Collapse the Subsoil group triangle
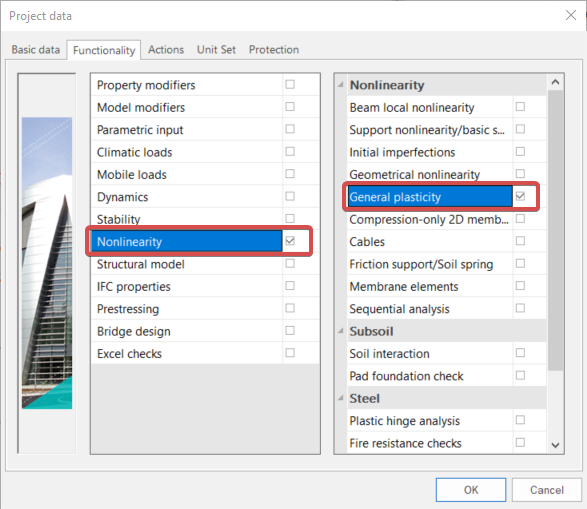This screenshot has width=587, height=509. [x=341, y=331]
